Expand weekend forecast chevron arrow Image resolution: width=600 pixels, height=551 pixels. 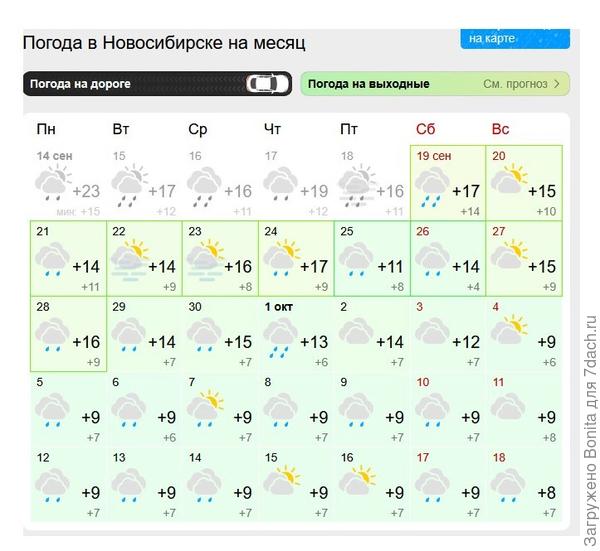(557, 84)
